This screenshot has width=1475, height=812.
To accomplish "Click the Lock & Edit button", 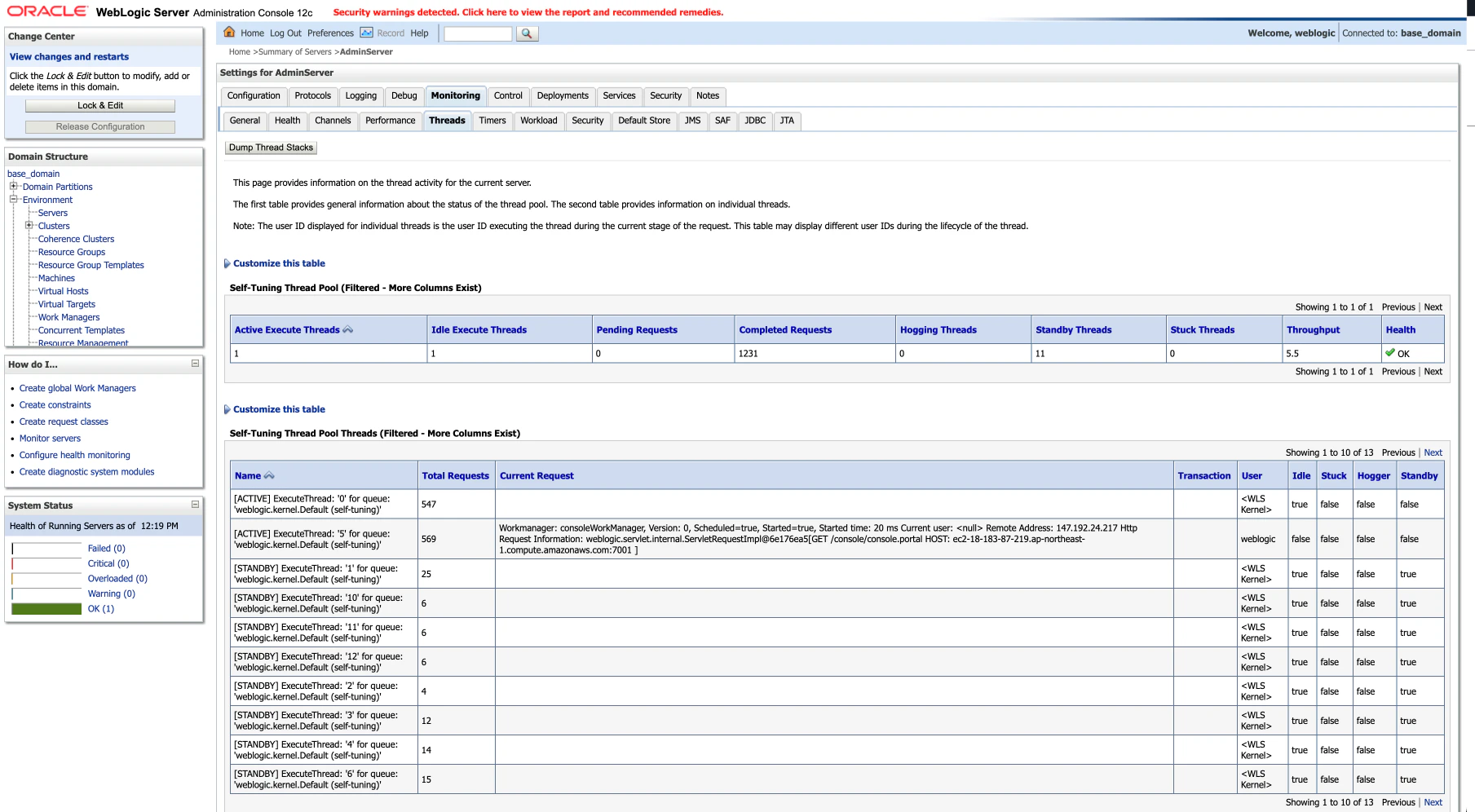I will (100, 105).
